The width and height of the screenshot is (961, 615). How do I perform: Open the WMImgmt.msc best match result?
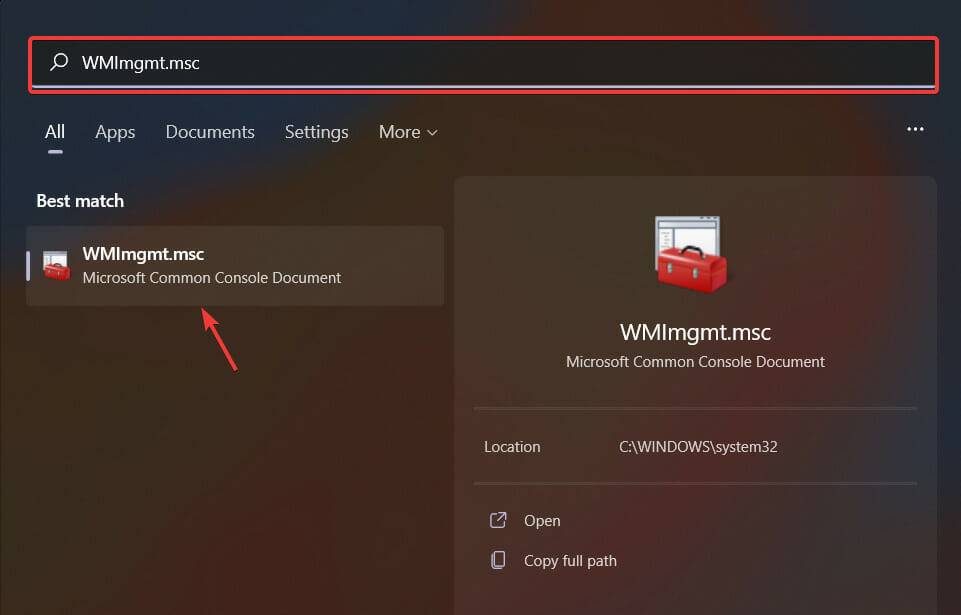[235, 265]
